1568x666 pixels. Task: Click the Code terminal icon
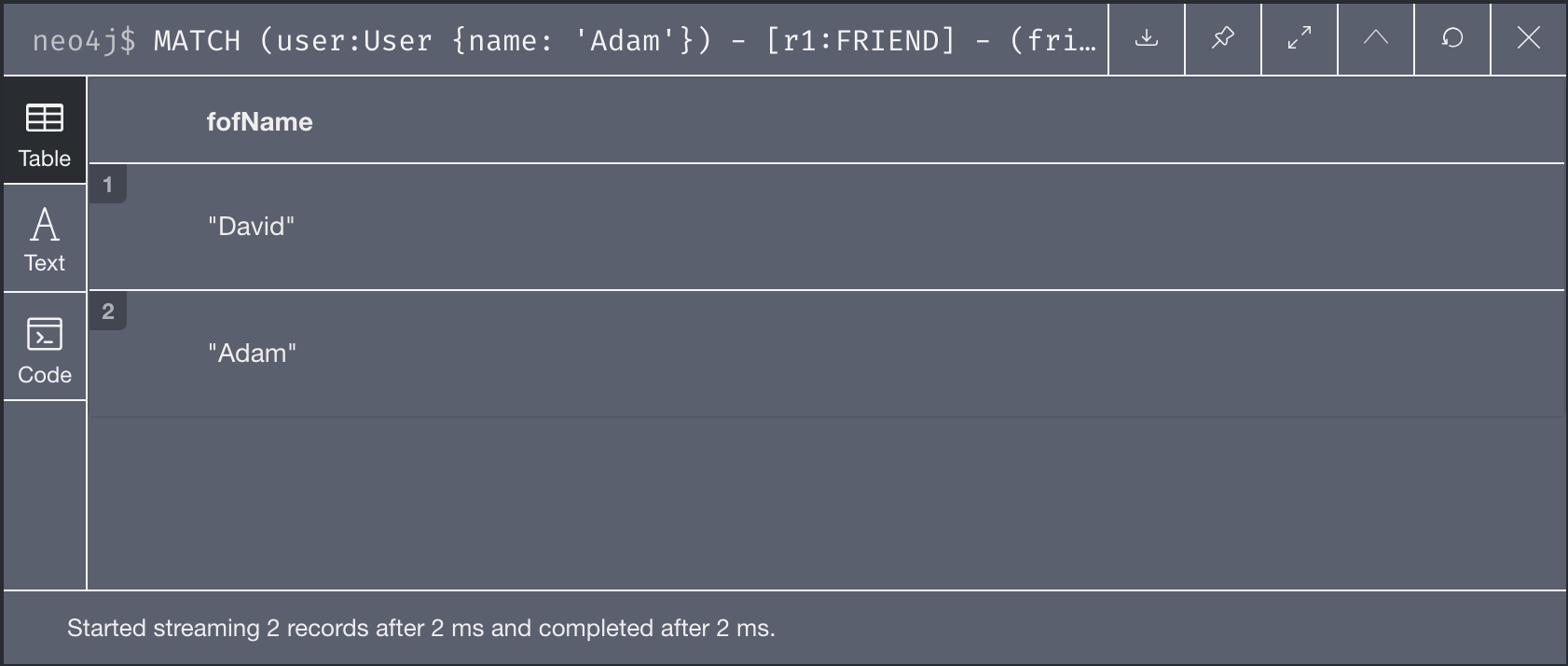45,334
